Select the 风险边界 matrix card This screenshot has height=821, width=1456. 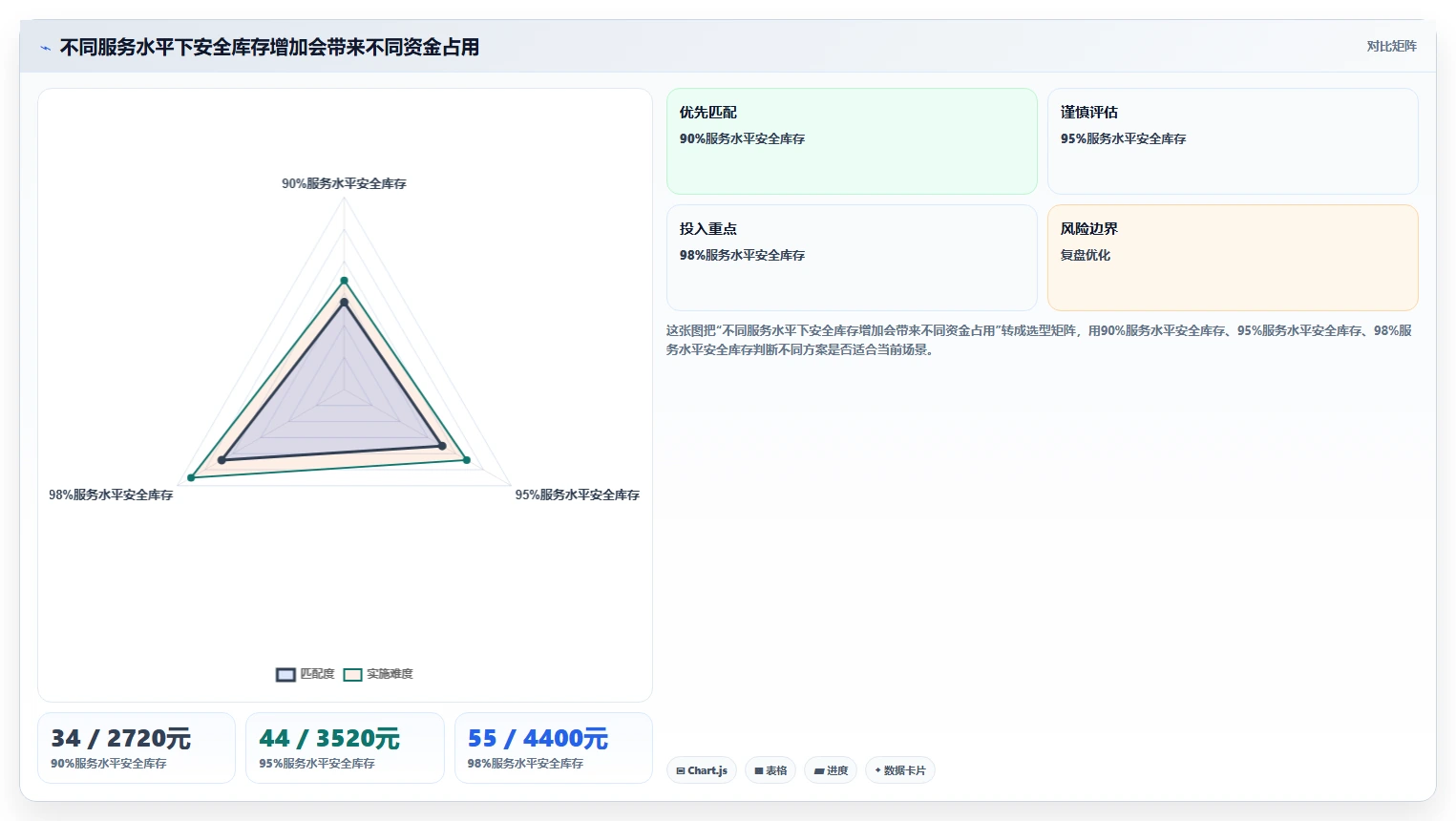pyautogui.click(x=1233, y=258)
